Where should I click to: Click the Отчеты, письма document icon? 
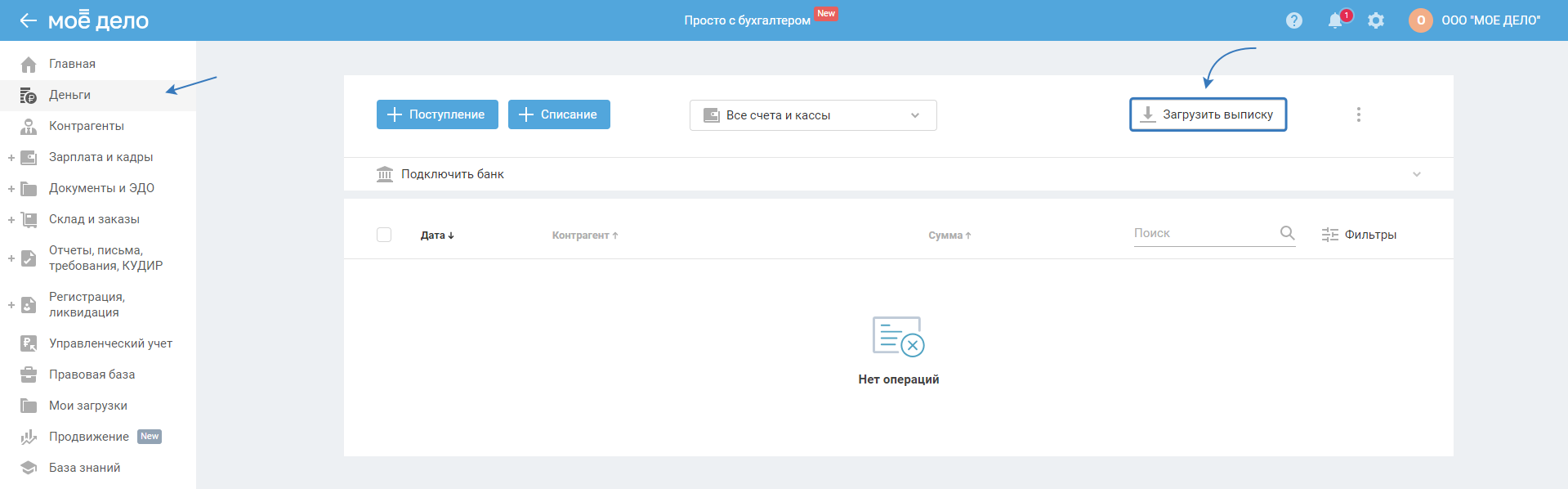pos(29,258)
